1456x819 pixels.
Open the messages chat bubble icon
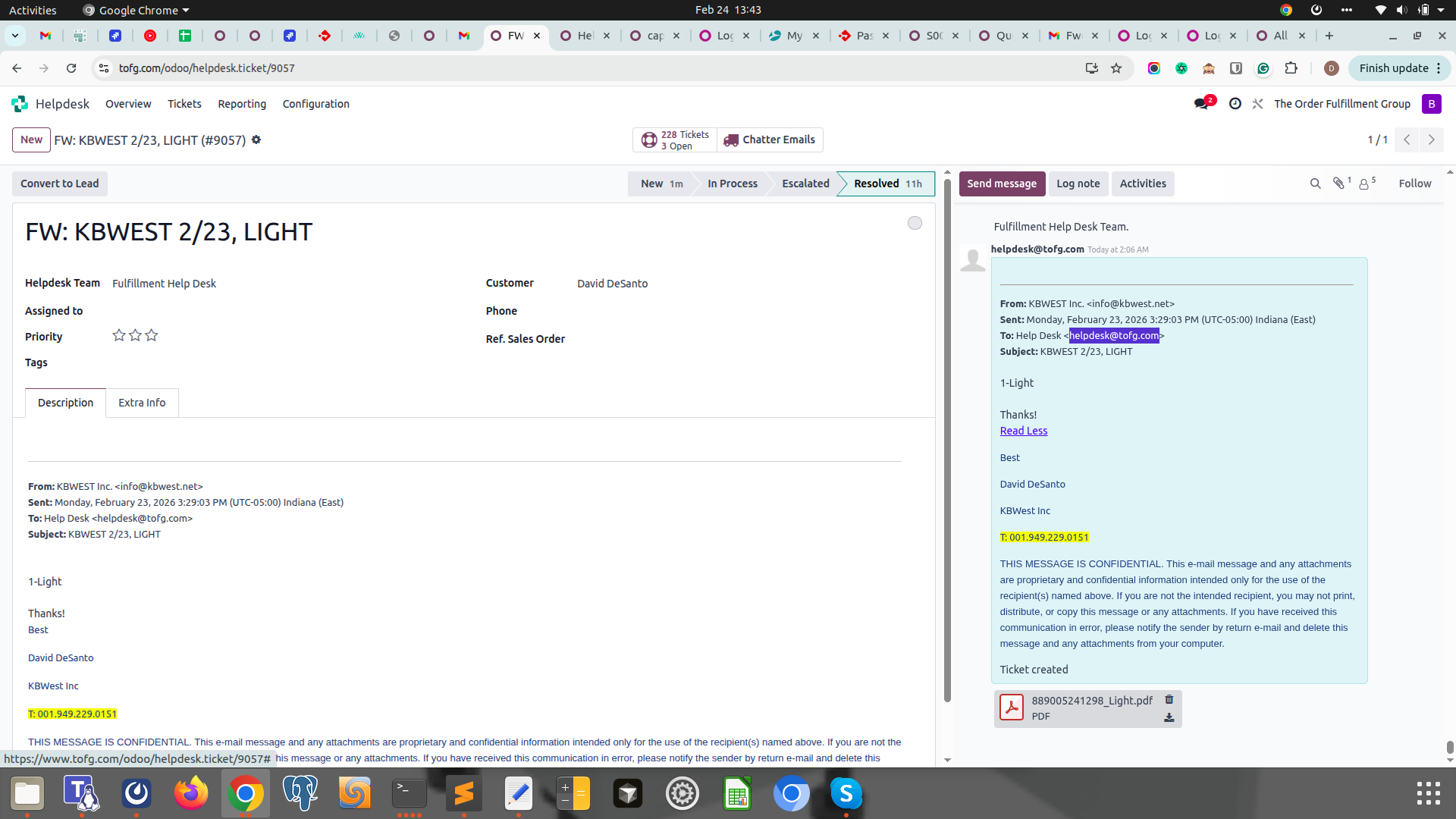coord(1201,104)
